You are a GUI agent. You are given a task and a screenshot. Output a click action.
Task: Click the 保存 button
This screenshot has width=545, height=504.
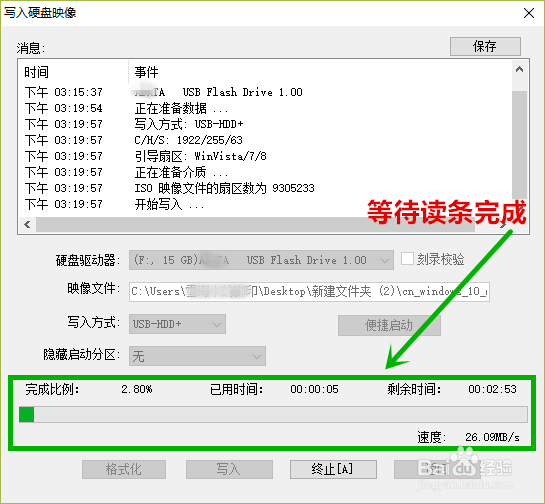click(485, 46)
